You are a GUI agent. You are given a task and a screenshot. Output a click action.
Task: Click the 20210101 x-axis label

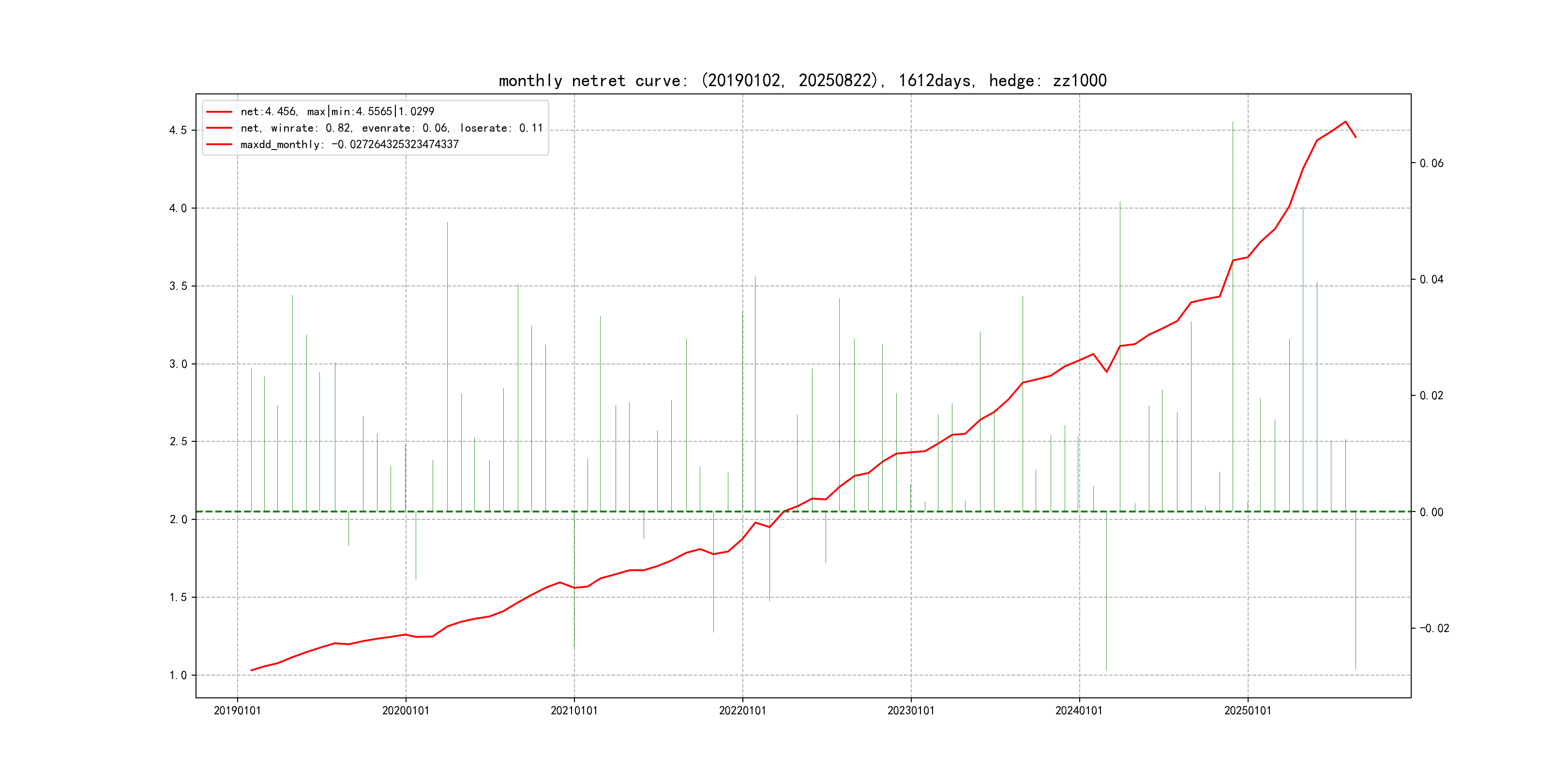[574, 710]
